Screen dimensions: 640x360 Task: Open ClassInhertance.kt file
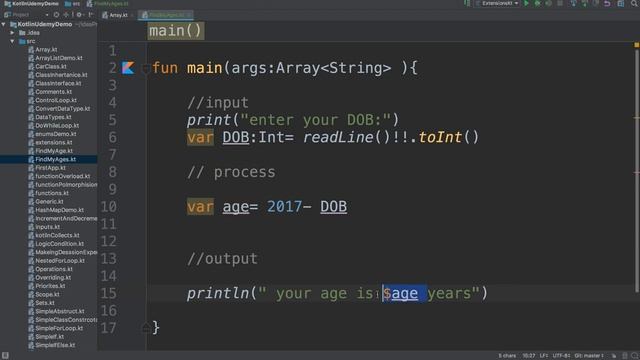[x=61, y=75]
